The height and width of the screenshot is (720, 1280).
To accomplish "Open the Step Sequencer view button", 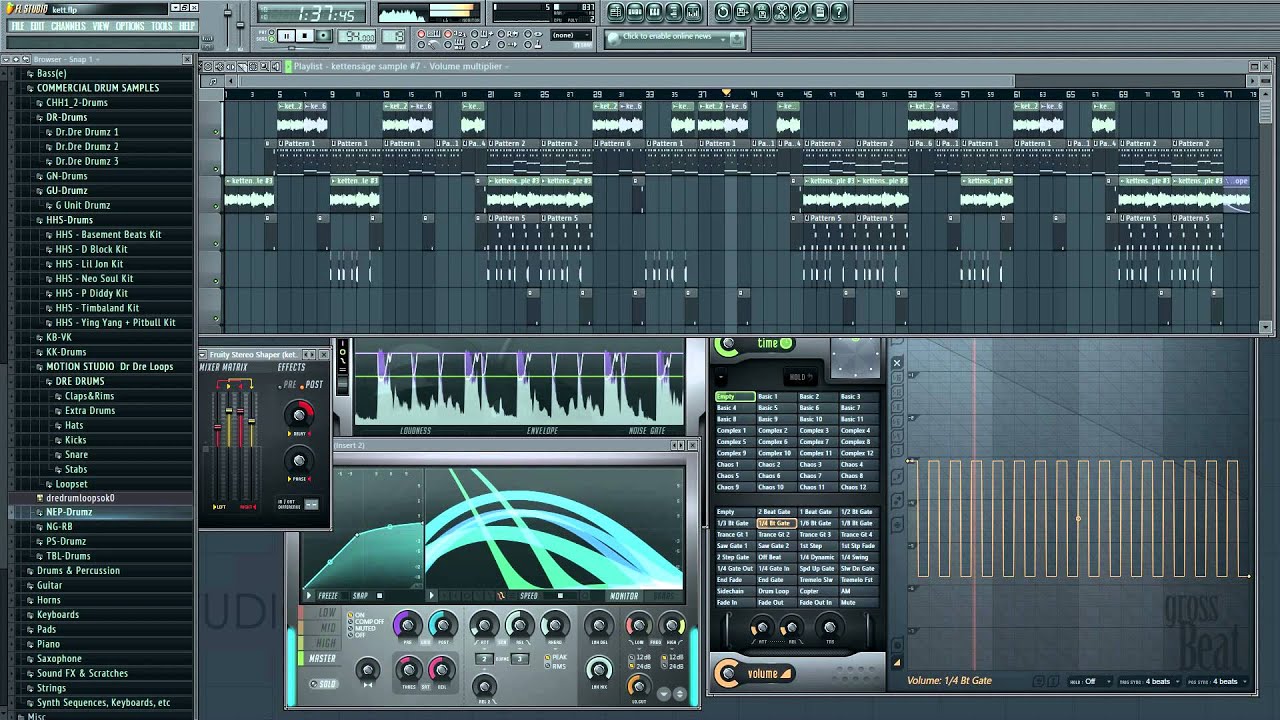I will click(x=635, y=12).
